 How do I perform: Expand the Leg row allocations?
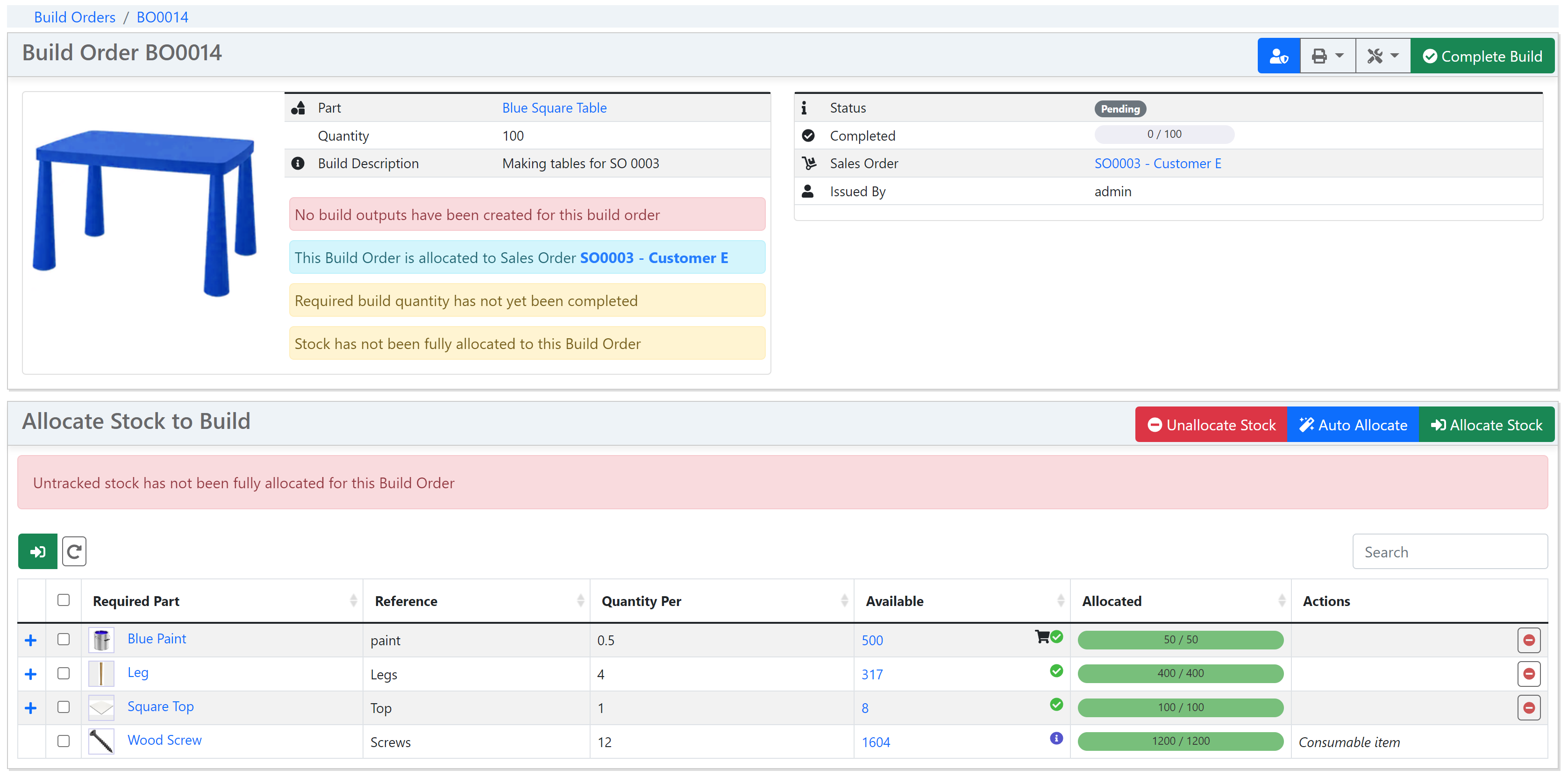[30, 674]
